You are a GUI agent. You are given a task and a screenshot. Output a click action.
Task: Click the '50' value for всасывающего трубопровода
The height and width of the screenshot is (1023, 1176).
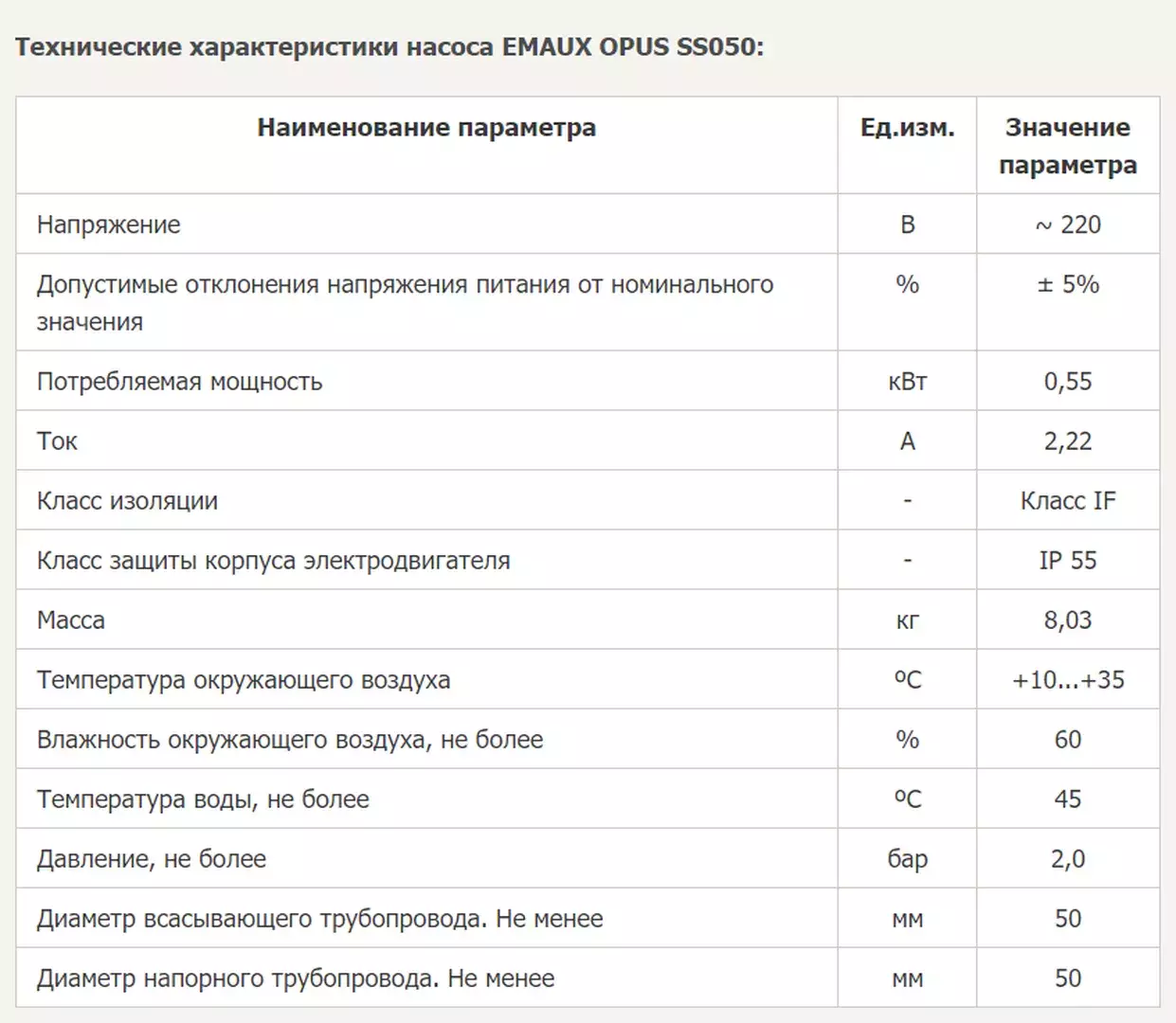(1068, 919)
